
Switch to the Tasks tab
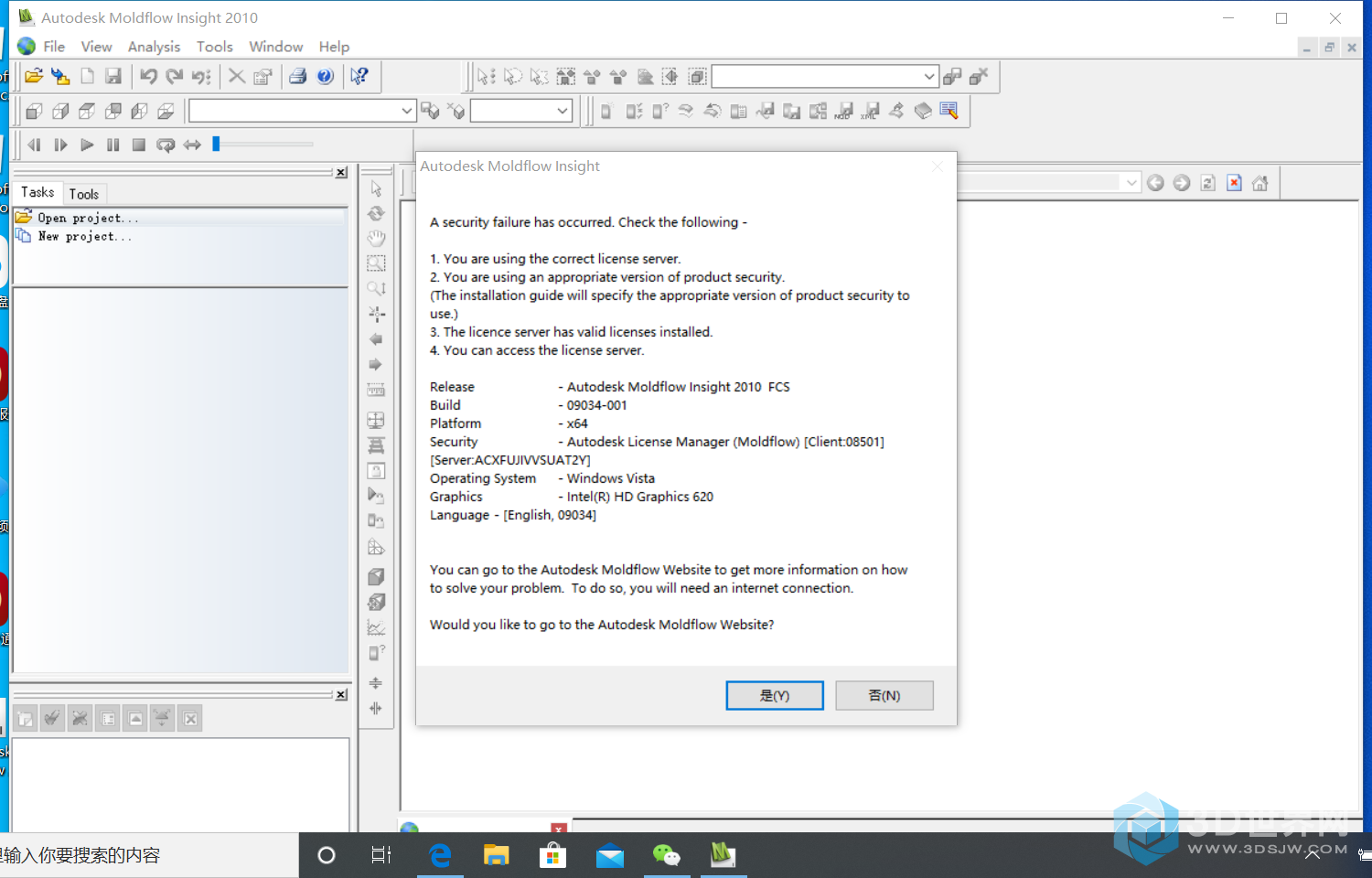point(38,192)
